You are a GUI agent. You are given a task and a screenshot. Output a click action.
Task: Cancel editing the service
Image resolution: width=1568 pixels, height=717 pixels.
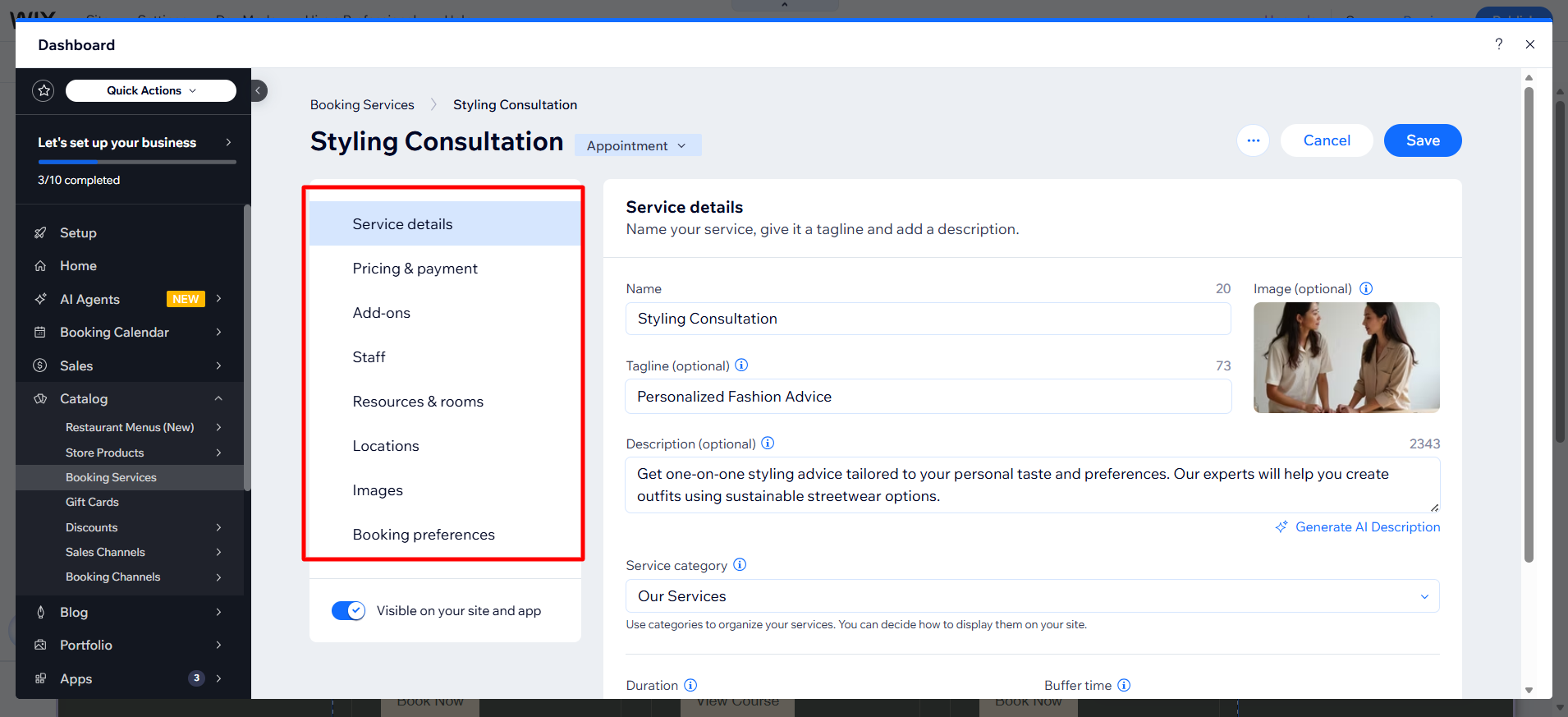pyautogui.click(x=1327, y=140)
